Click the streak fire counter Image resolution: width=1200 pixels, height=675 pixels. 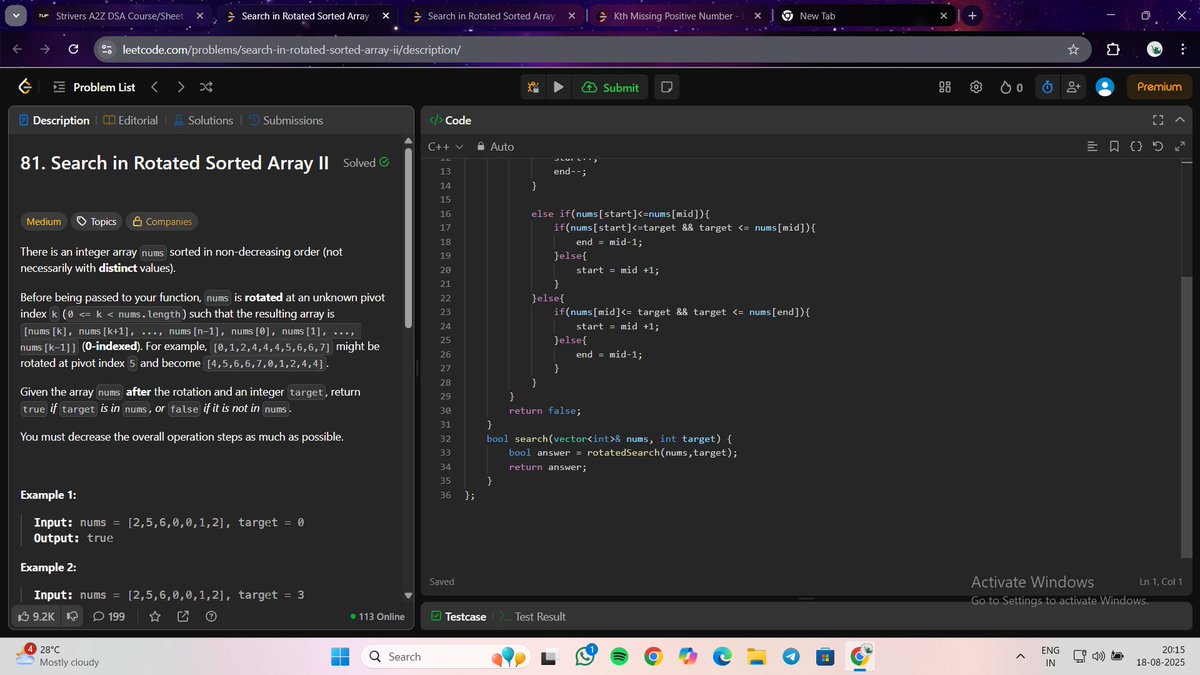[x=1011, y=88]
